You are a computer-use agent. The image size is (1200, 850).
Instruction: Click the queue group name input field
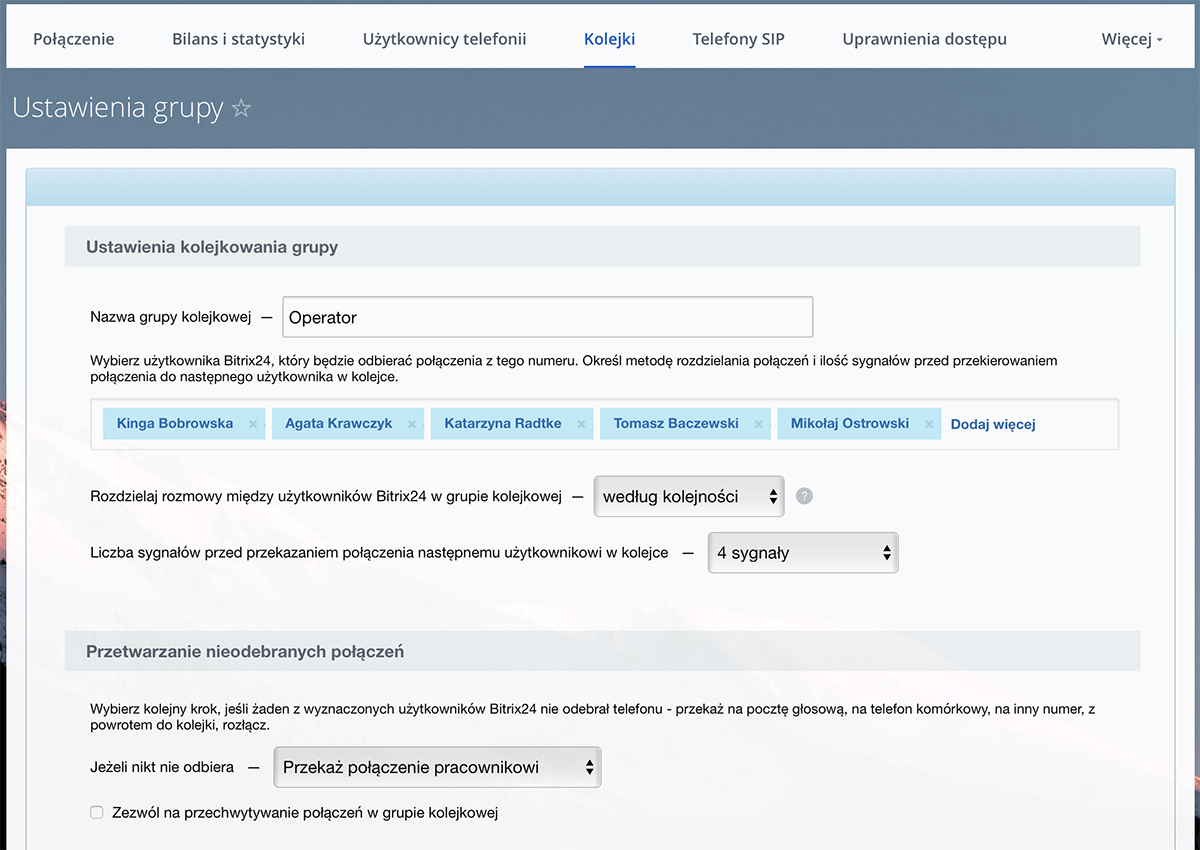click(x=547, y=318)
